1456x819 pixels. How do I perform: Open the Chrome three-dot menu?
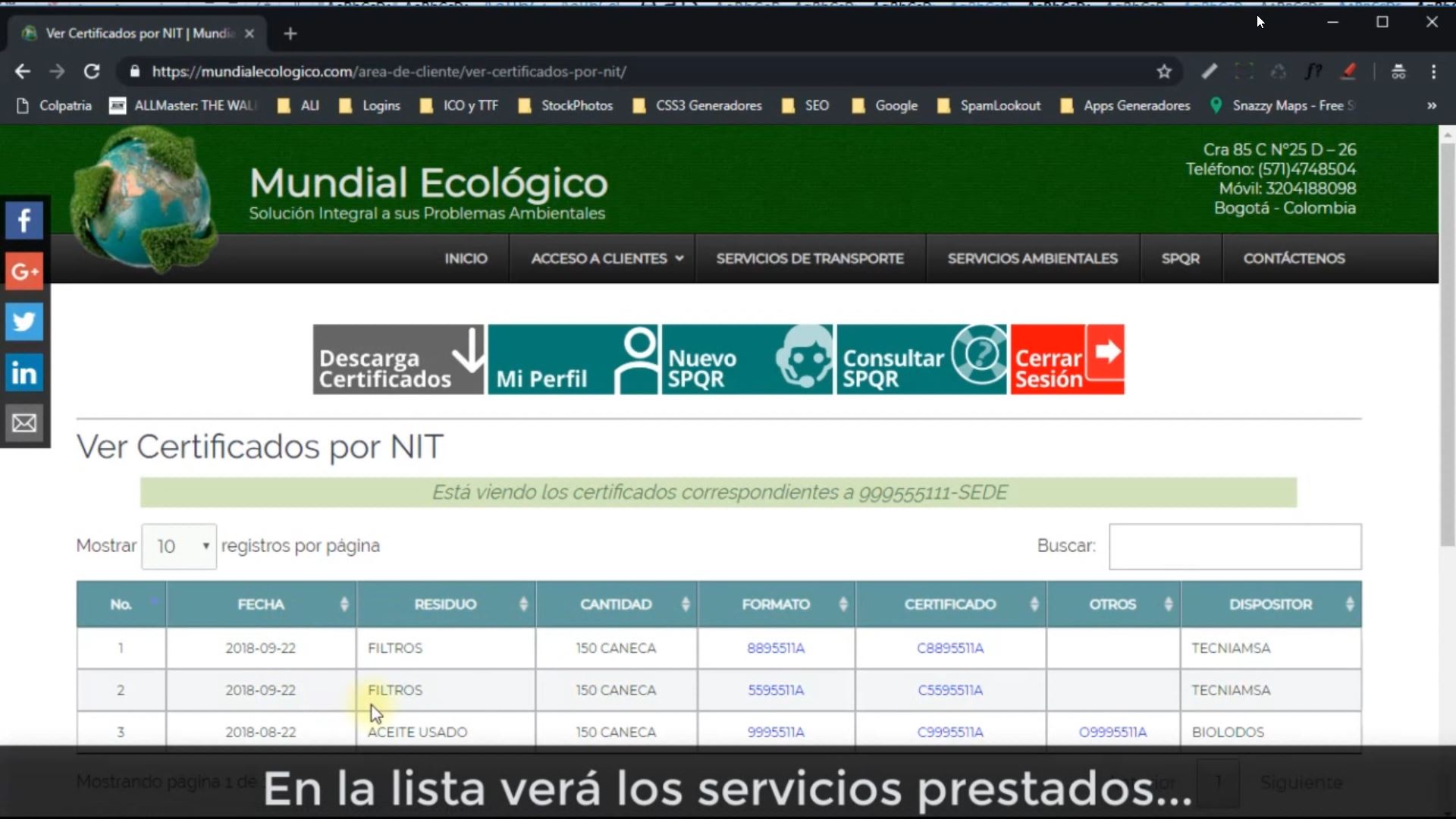(1433, 71)
